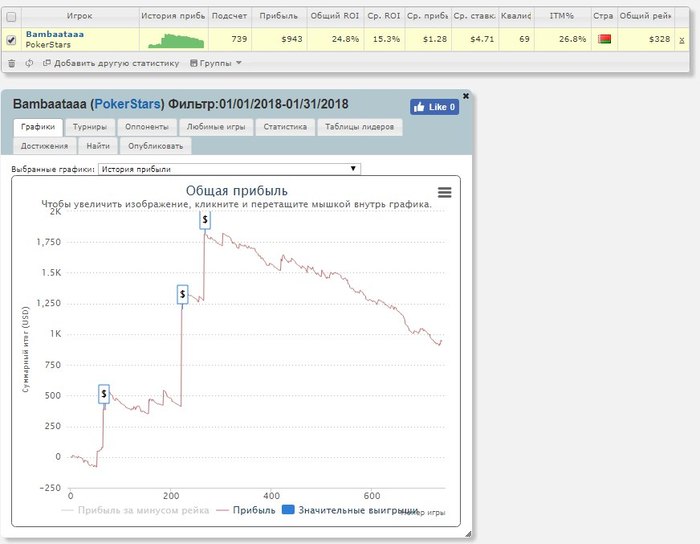This screenshot has height=544, width=700.
Task: Click the Facebook Like button
Action: (x=434, y=107)
